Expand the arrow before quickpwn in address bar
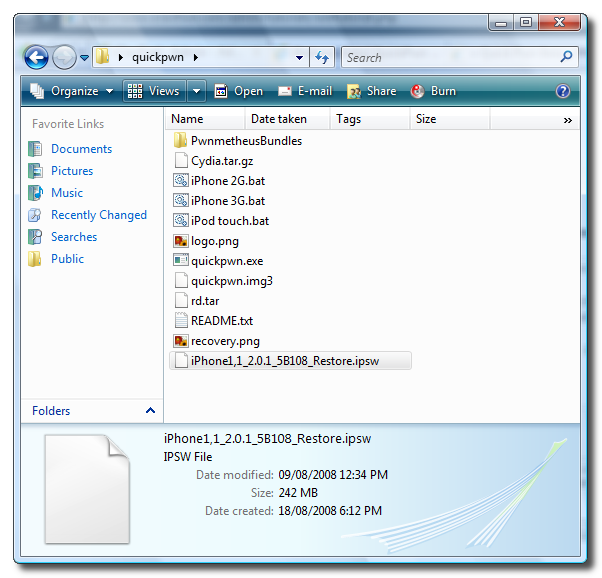The image size is (602, 578). point(121,58)
